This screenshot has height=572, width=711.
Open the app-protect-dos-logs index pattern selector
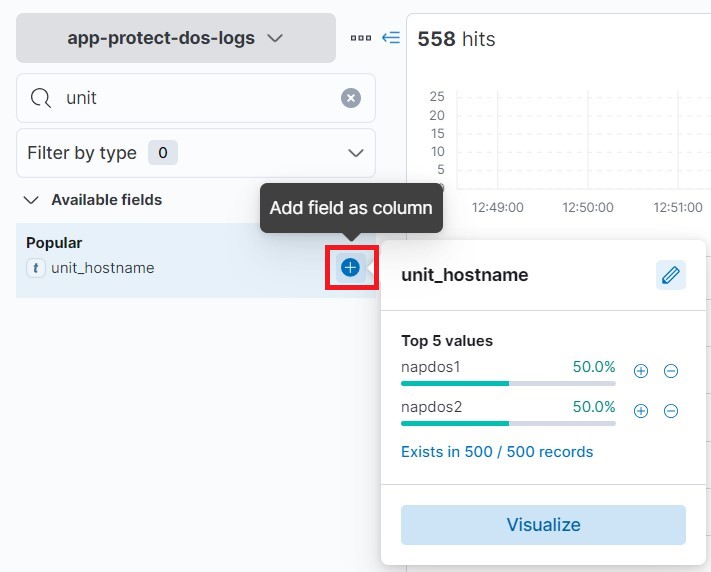point(175,38)
